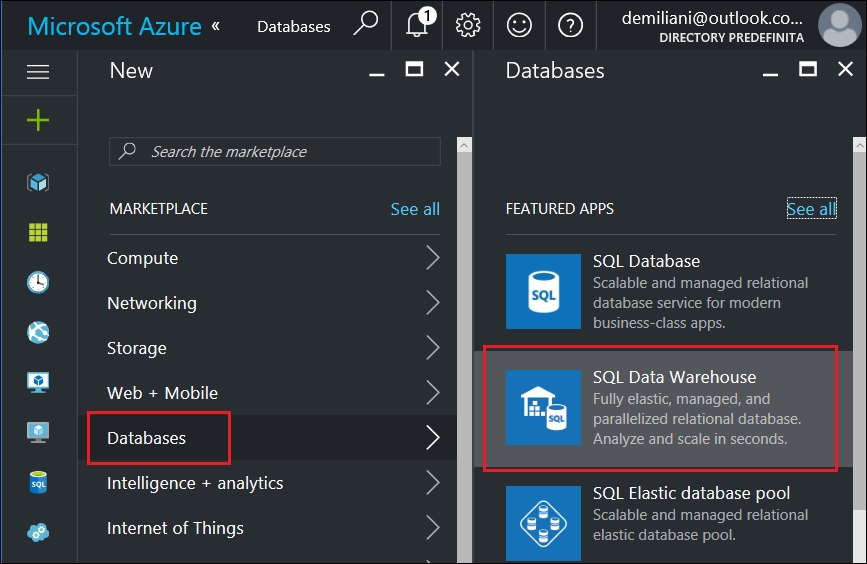Open Recent clock icon in sidebar
Image resolution: width=867 pixels, height=564 pixels.
tap(38, 282)
